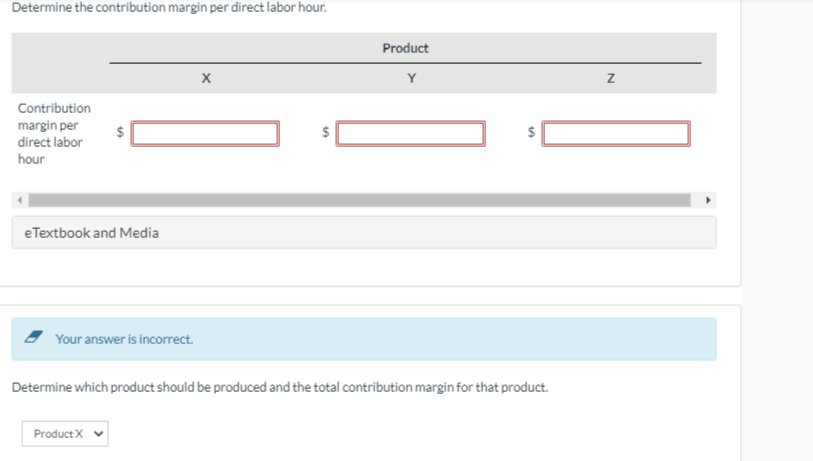Click the horizontal scrollbar thumb
Image resolution: width=813 pixels, height=461 pixels.
click(x=359, y=200)
